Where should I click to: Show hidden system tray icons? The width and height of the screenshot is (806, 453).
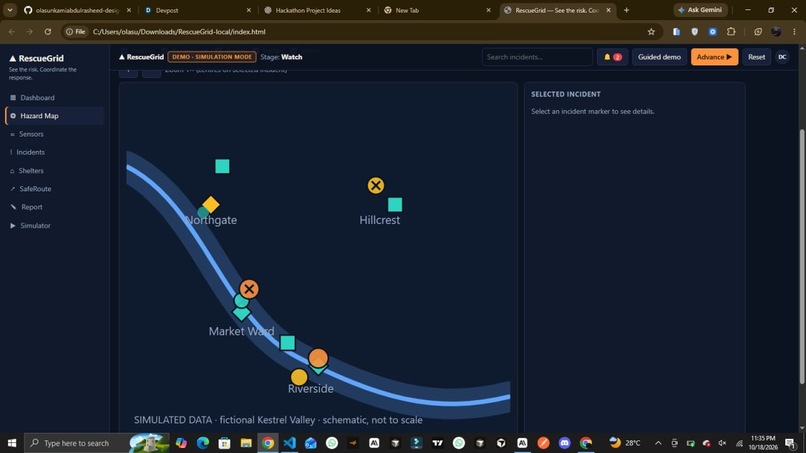click(658, 443)
